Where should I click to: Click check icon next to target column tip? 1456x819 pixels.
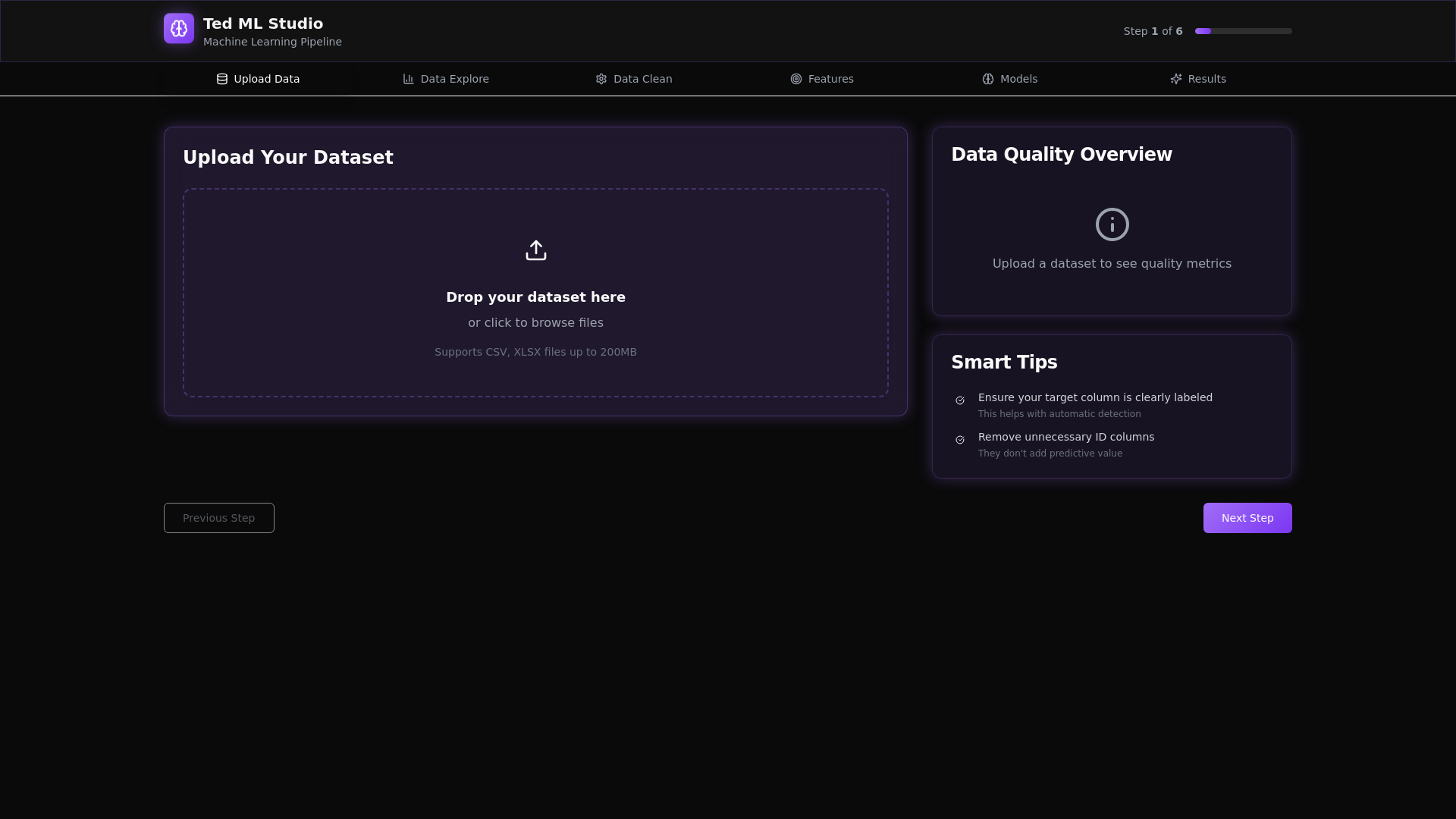960,400
